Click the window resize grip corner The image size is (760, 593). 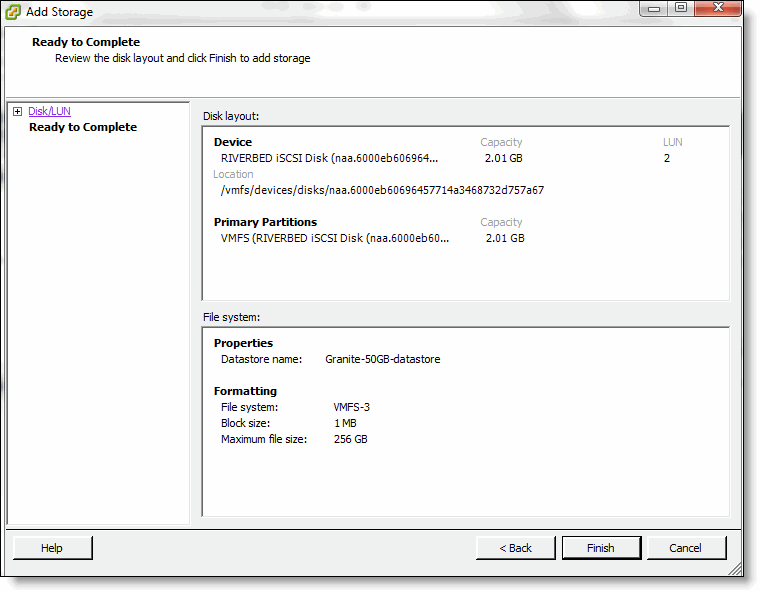tap(735, 569)
